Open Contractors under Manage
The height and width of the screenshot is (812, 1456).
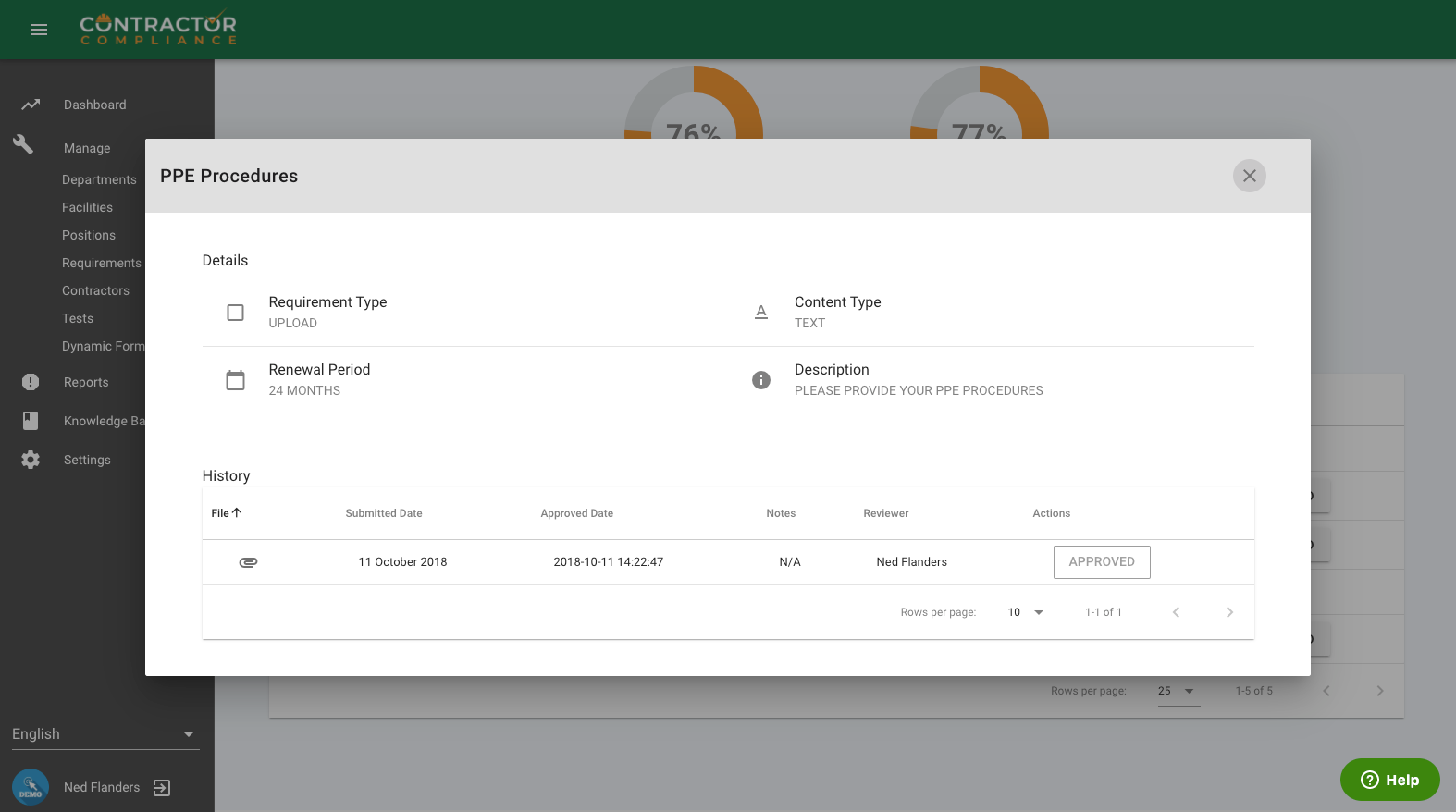pos(95,290)
